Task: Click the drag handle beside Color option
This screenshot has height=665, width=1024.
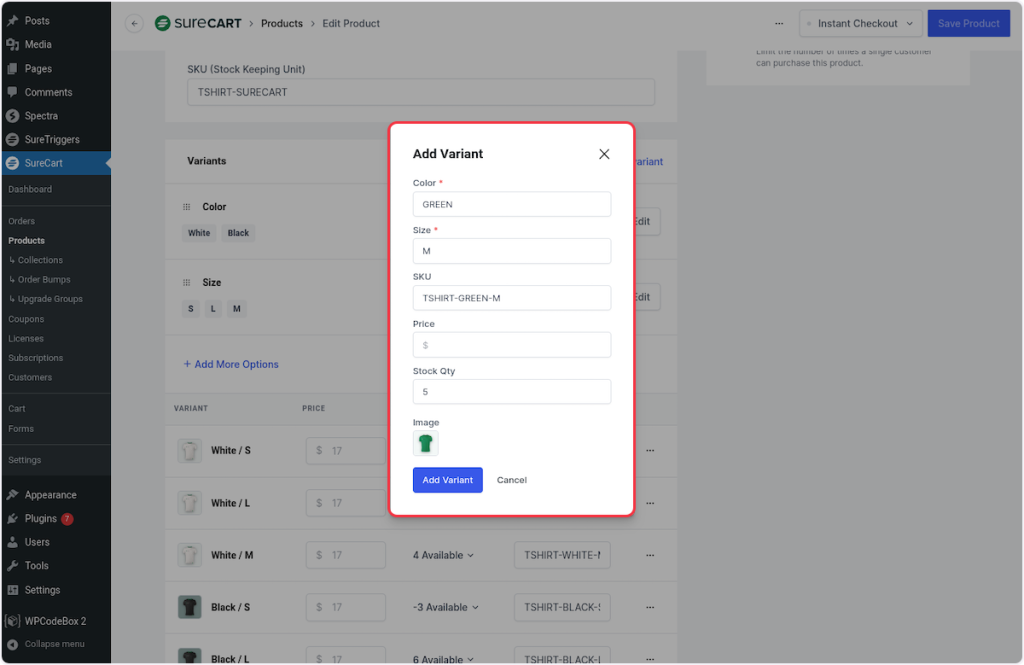Action: [186, 207]
